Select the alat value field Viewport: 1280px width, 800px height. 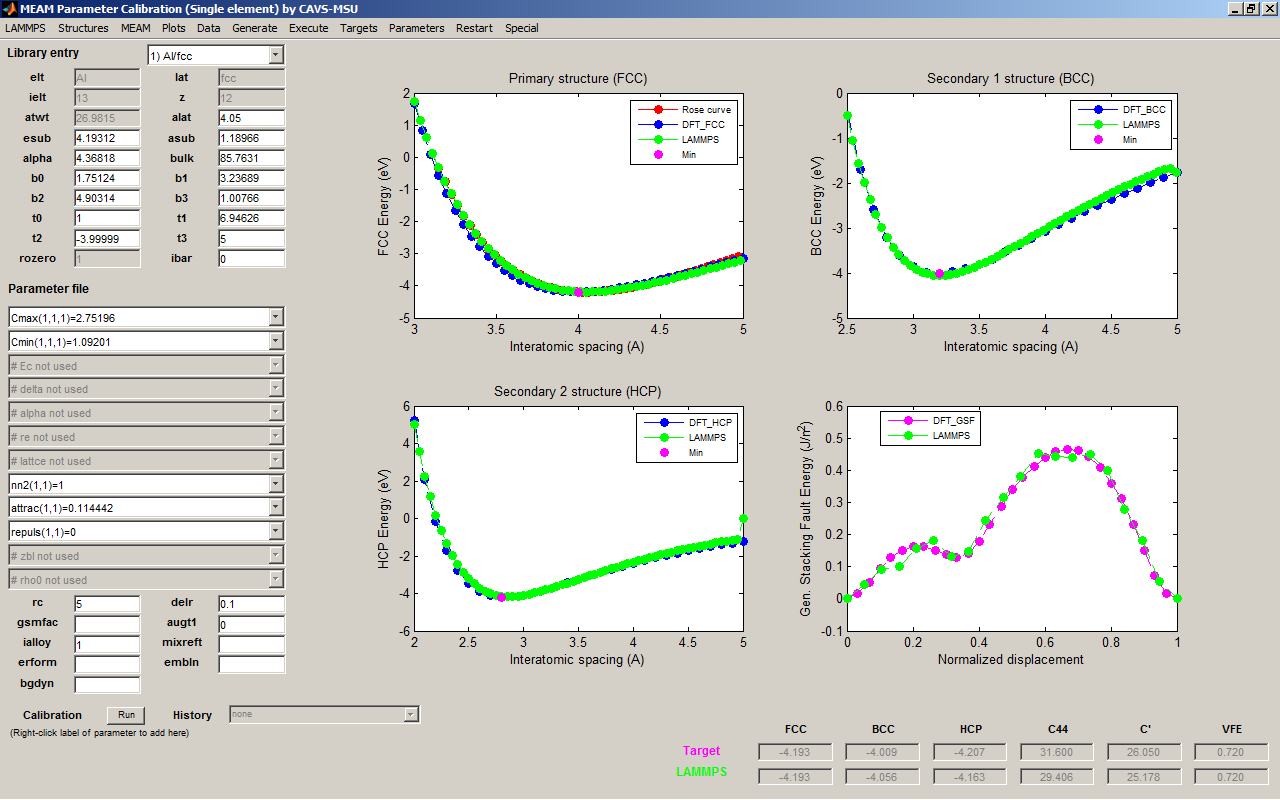251,118
